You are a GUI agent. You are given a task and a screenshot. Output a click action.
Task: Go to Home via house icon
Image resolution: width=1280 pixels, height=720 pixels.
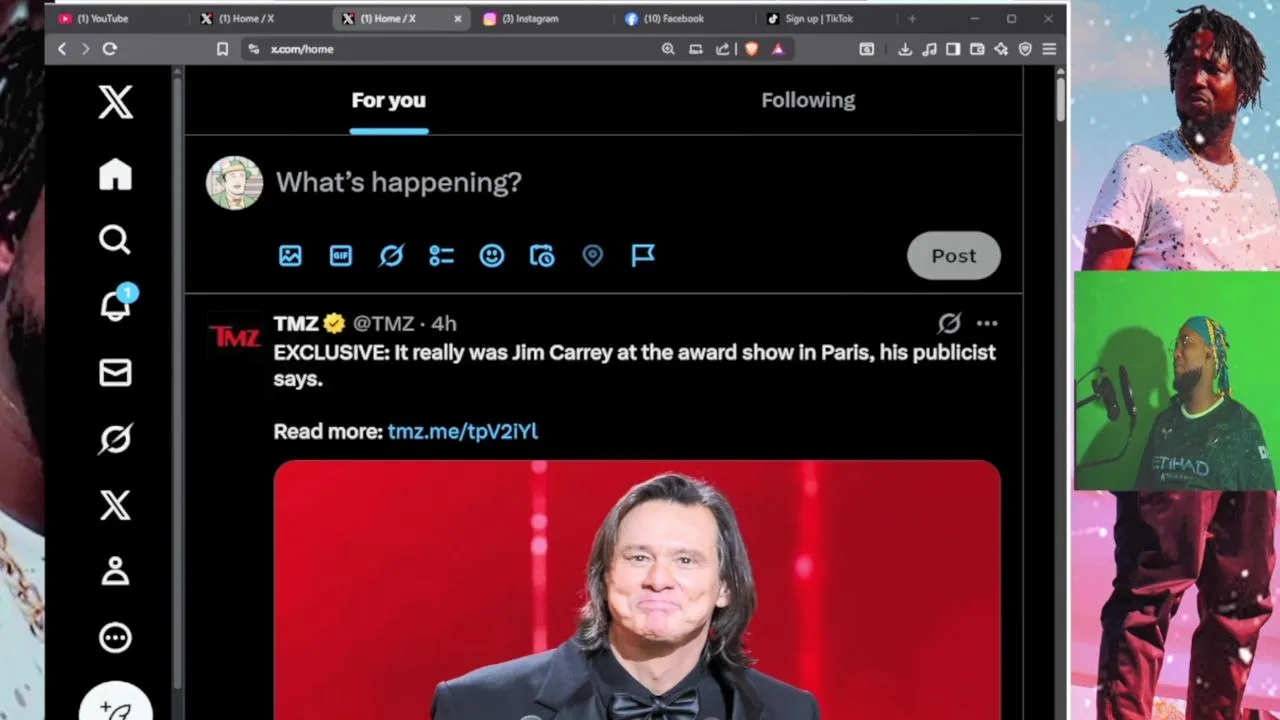115,174
